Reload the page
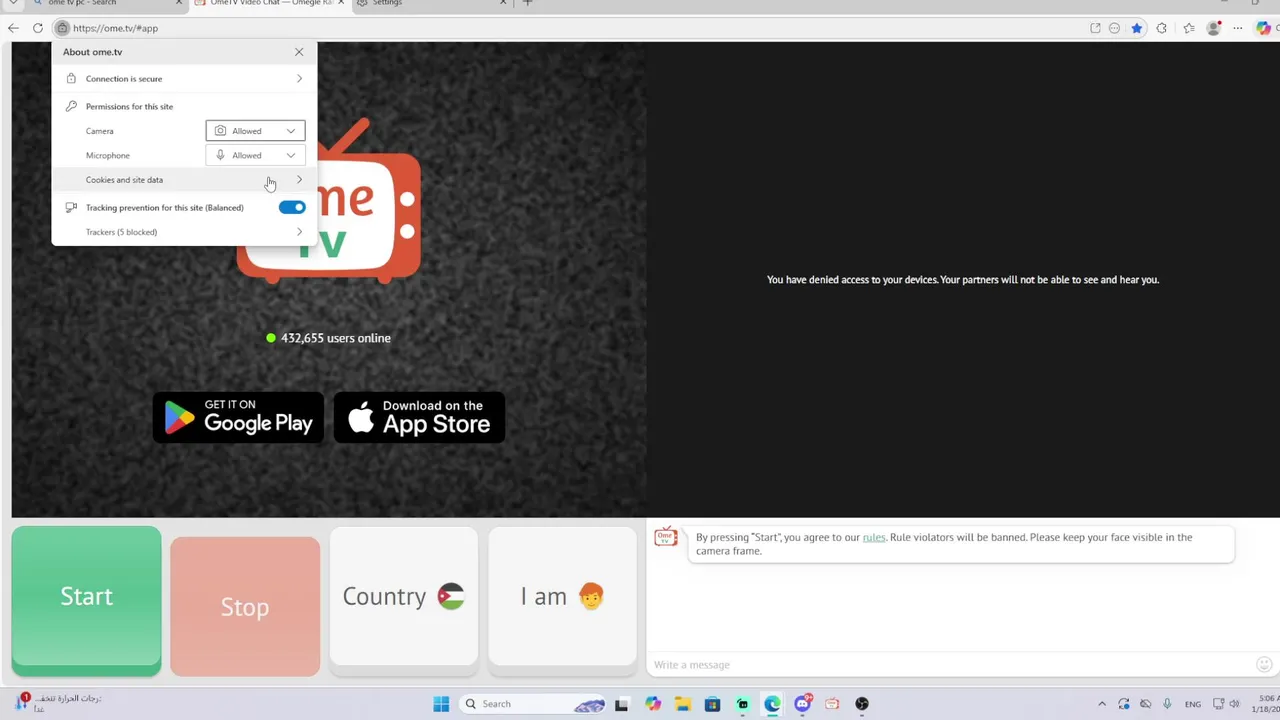This screenshot has height=720, width=1280. (38, 28)
